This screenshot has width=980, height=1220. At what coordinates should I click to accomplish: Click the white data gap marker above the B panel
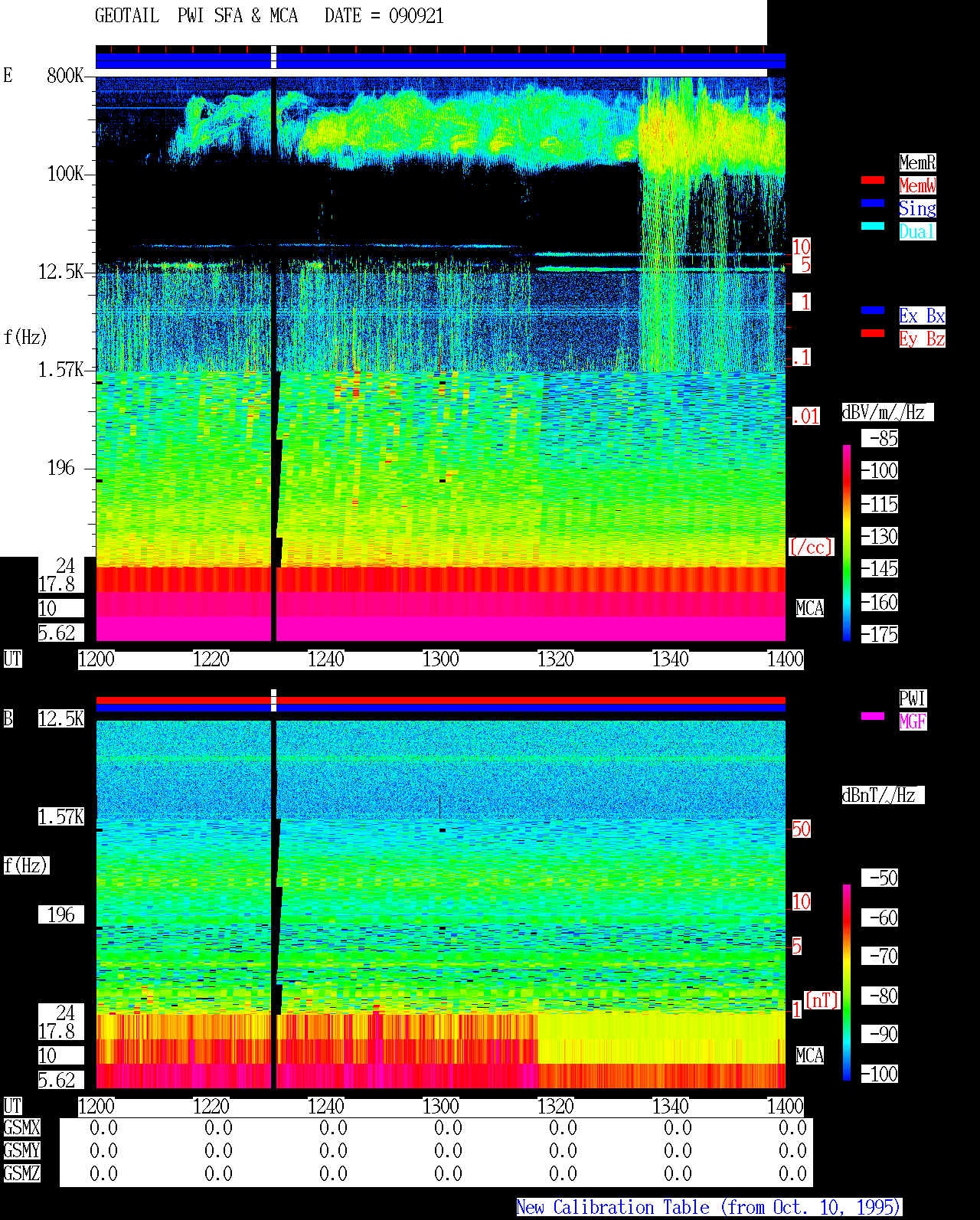(274, 701)
